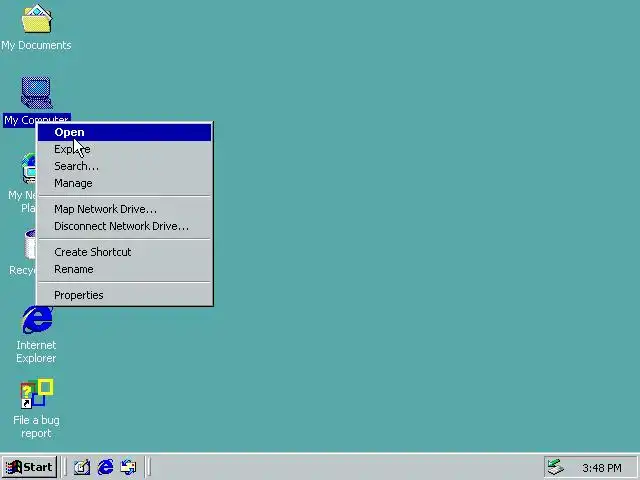Screen dimensions: 640x480
Task: Choose Manage in the context menu
Action: tap(125, 184)
